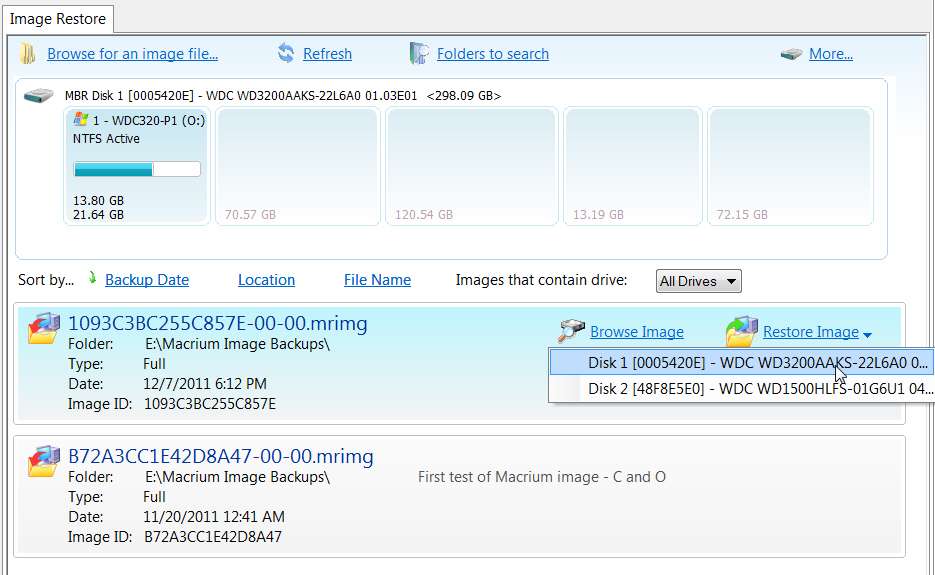The image size is (935, 575).
Task: Click the B72A3CC1E42D8A47-00-00.mrimg file name
Action: coord(221,456)
